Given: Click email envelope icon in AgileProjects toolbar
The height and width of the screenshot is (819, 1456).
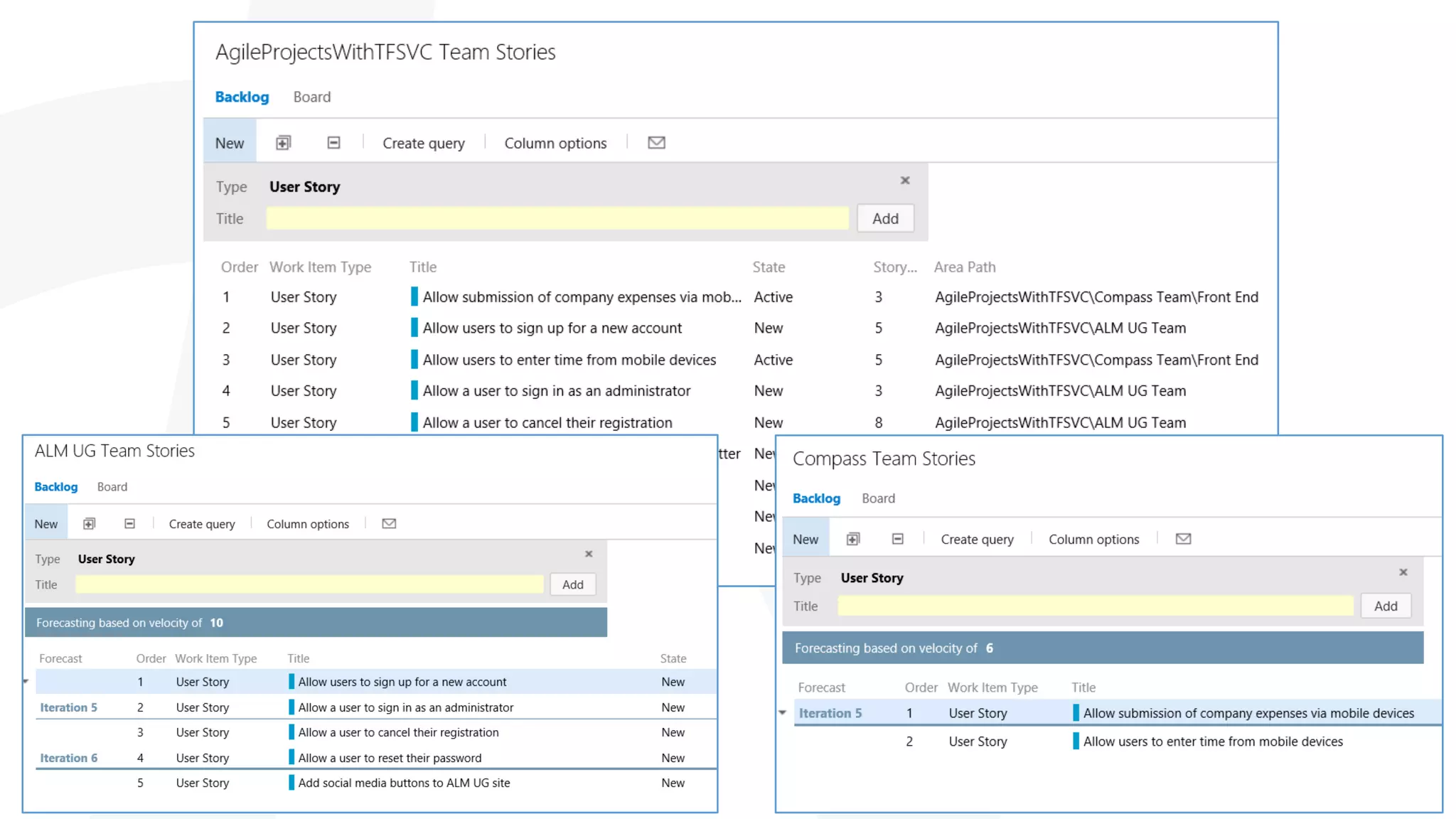Looking at the screenshot, I should [656, 143].
